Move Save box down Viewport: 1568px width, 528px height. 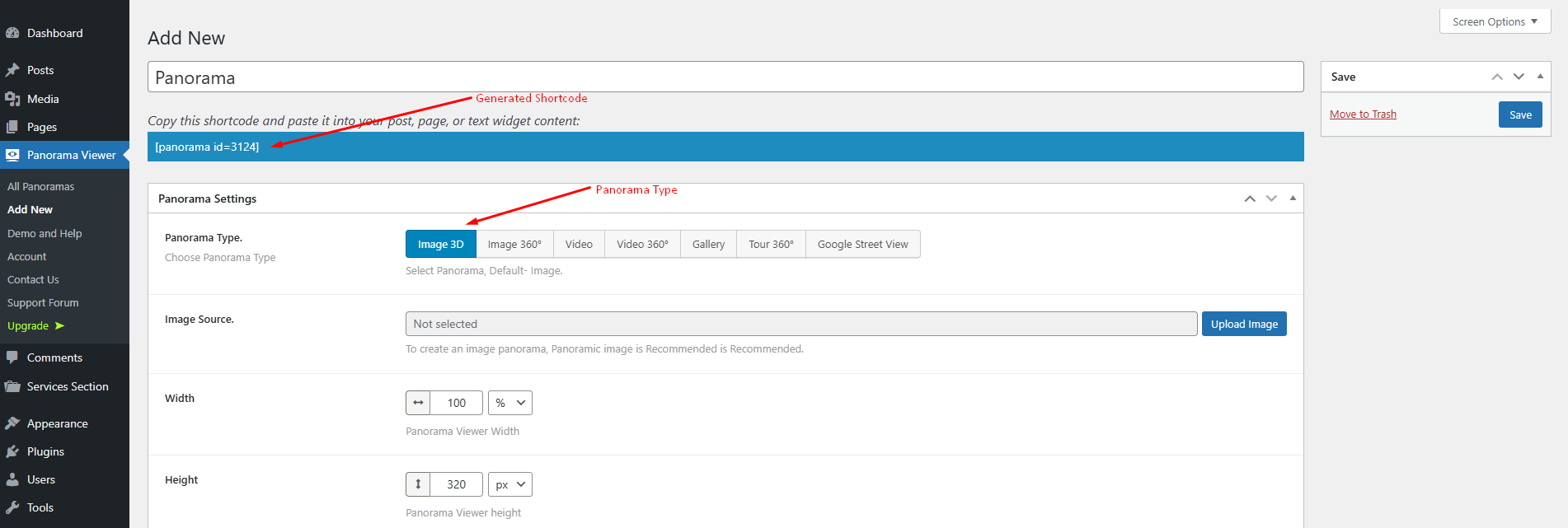1519,77
